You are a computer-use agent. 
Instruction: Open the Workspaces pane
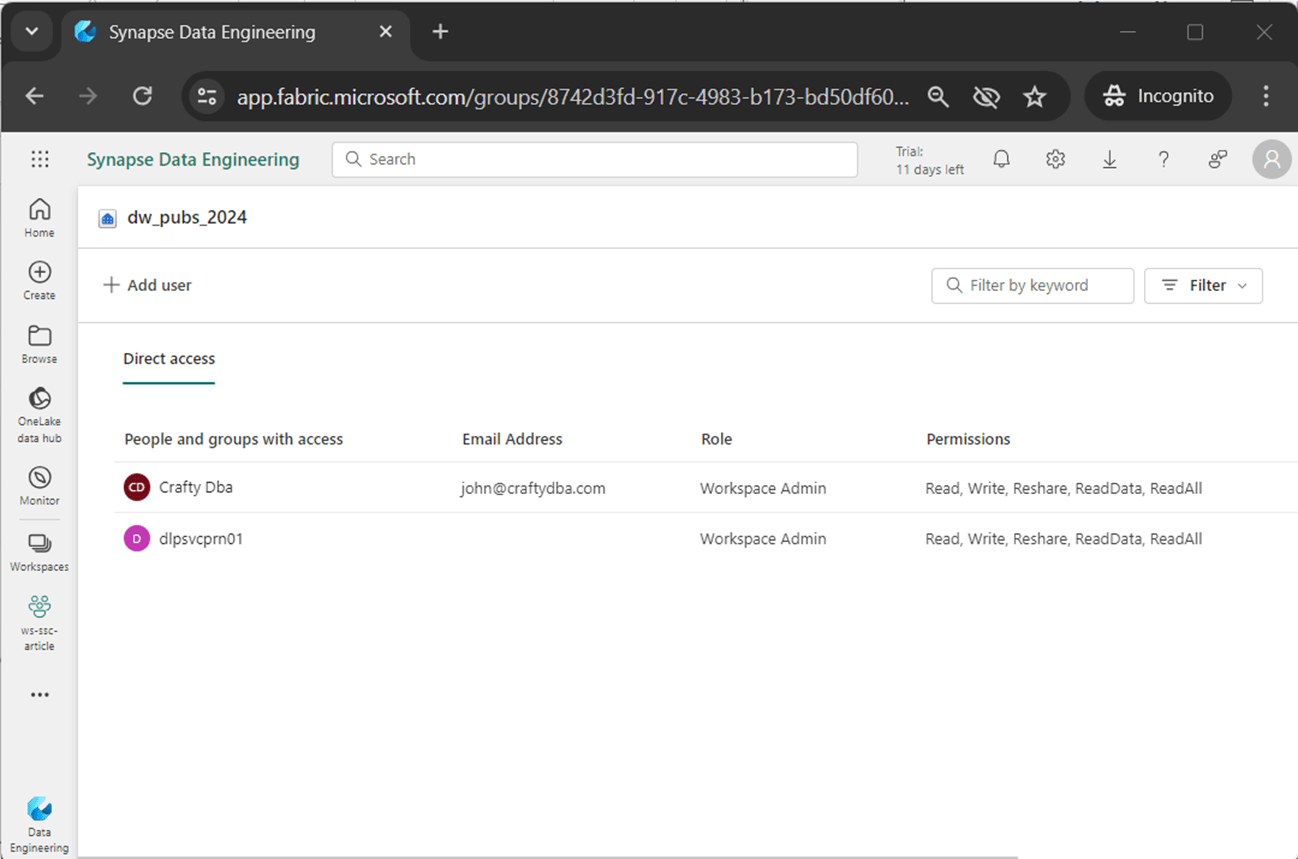[40, 552]
